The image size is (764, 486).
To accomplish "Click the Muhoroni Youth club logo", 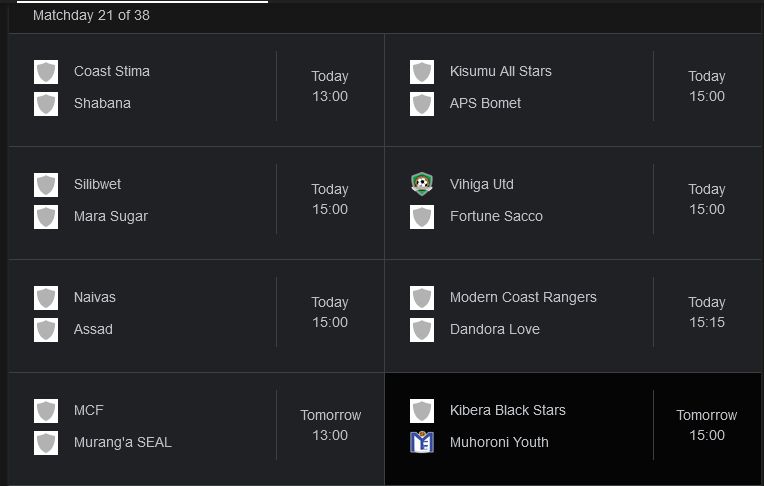I will pos(422,442).
